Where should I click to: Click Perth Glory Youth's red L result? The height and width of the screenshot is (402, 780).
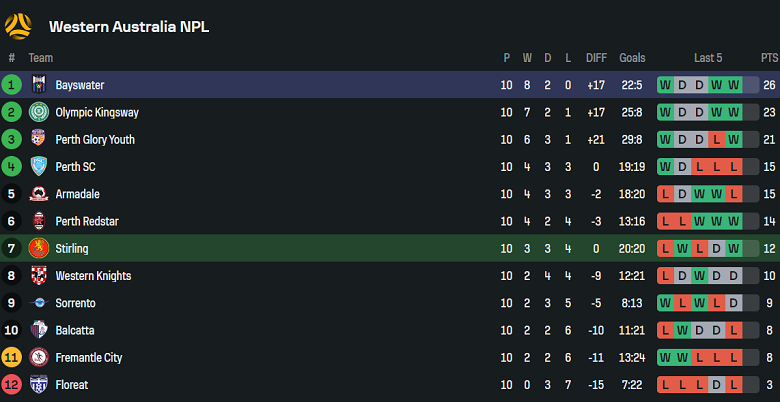coord(717,139)
